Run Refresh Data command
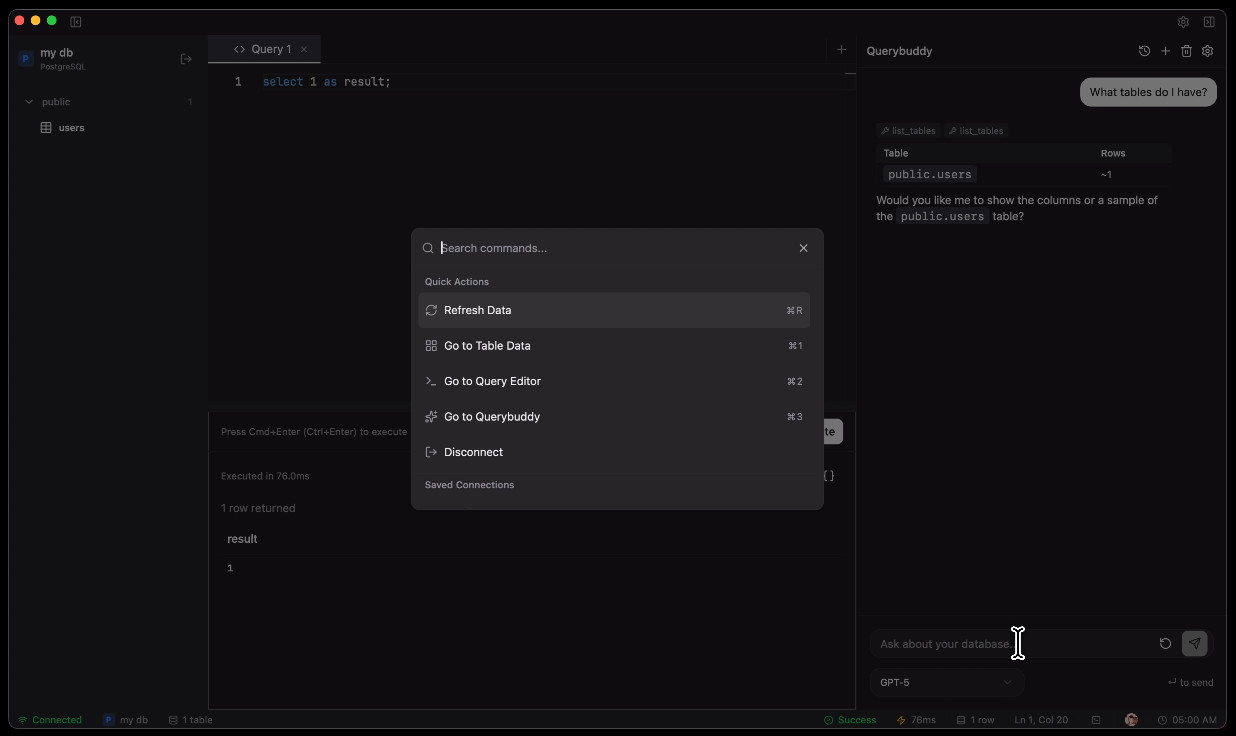This screenshot has height=736, width=1236. click(x=614, y=310)
